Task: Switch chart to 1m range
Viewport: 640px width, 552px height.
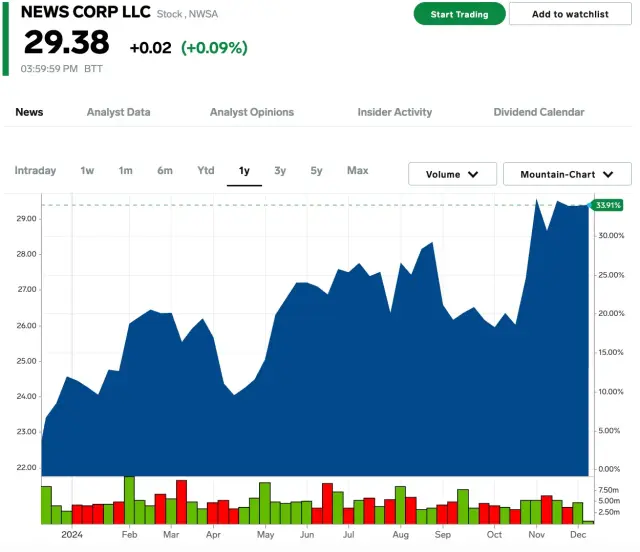Action: [x=125, y=171]
